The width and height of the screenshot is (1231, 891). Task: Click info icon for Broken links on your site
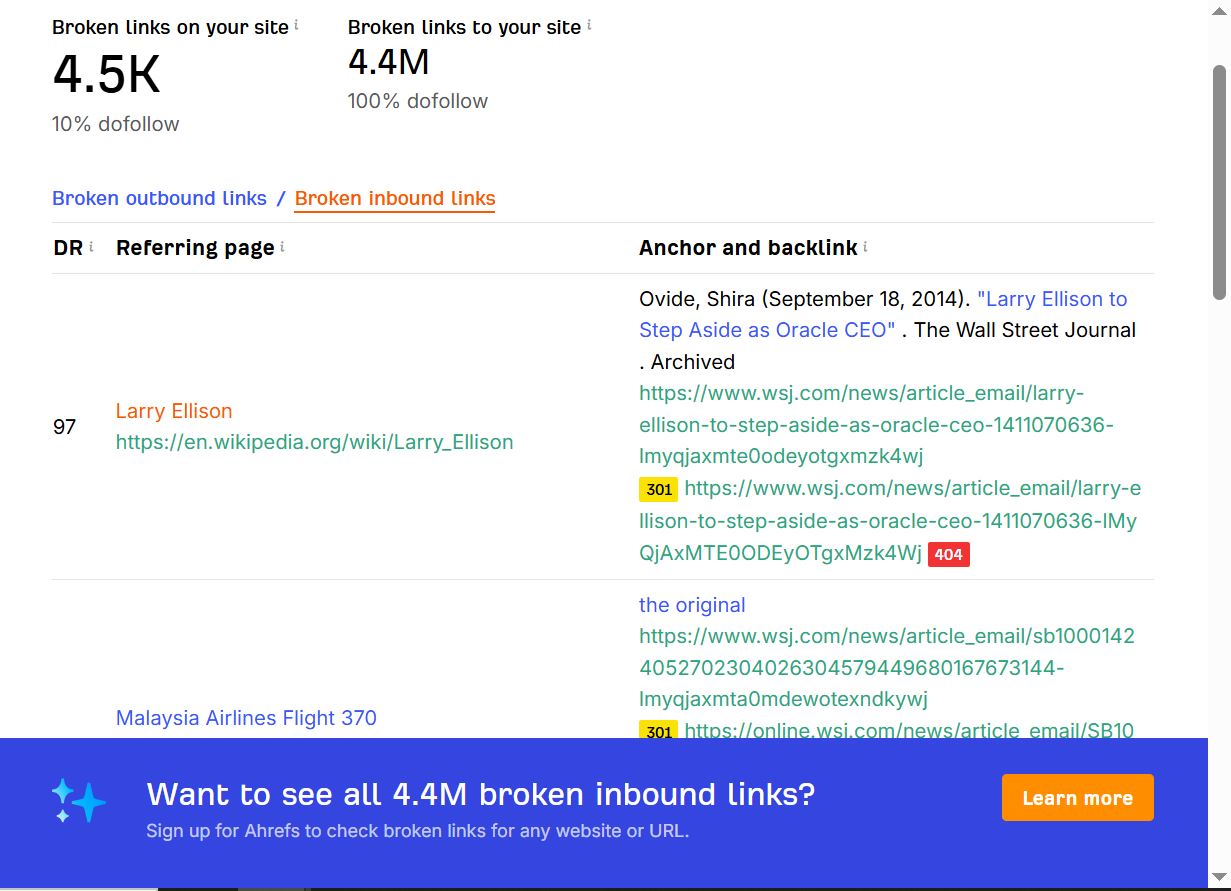point(296,25)
